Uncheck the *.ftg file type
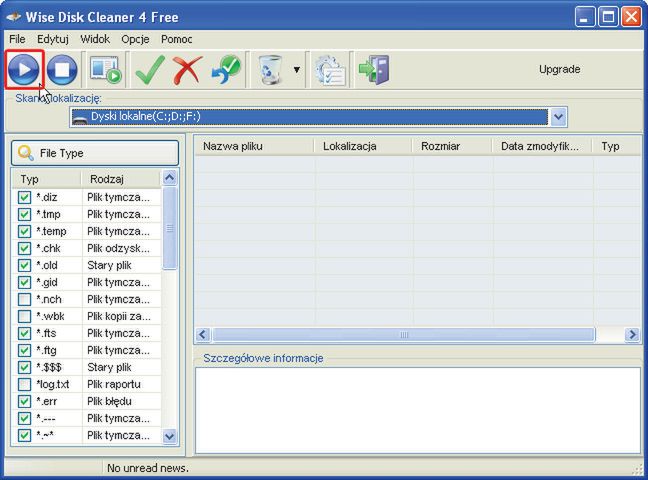The height and width of the screenshot is (480, 648). [x=24, y=350]
